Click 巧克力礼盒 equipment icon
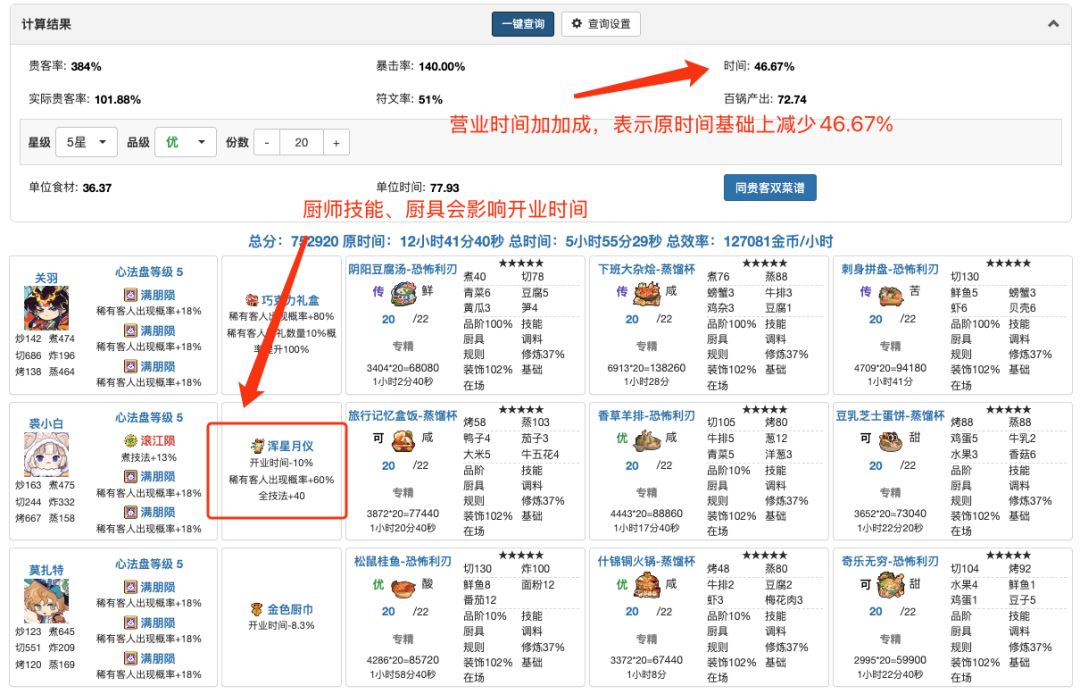This screenshot has height=694, width=1080. (x=252, y=300)
